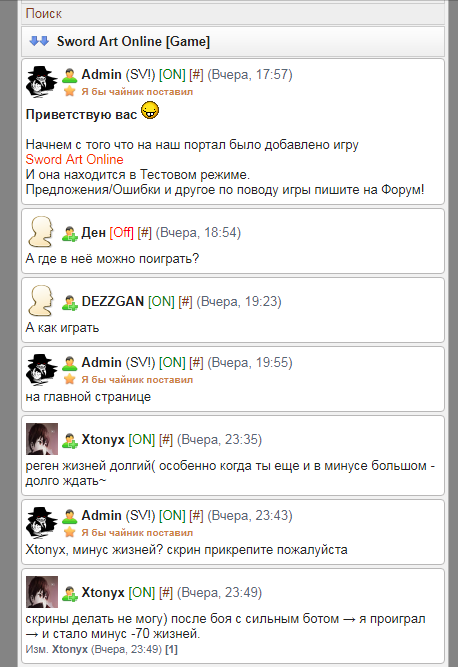Click the orange star under Admin's 23:43 post
This screenshot has height=667, width=458.
(x=69, y=532)
